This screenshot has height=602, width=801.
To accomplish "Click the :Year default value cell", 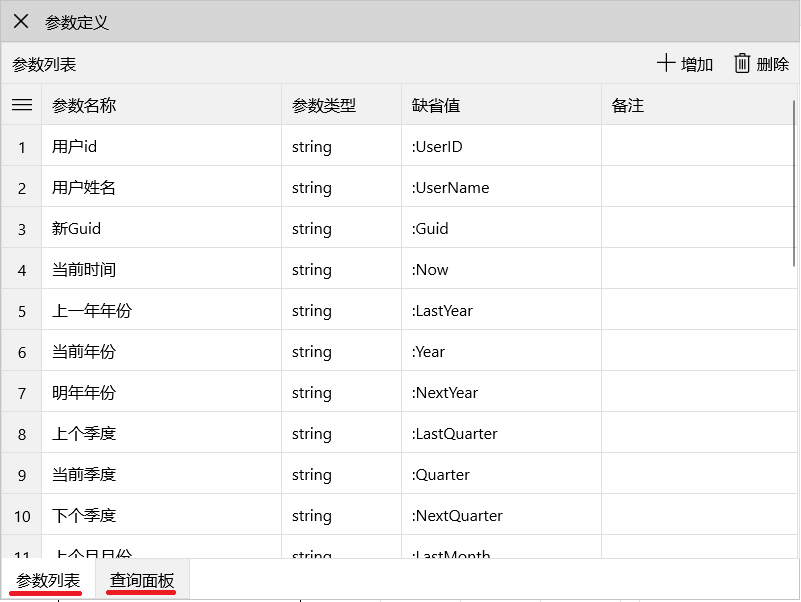I will 501,352.
